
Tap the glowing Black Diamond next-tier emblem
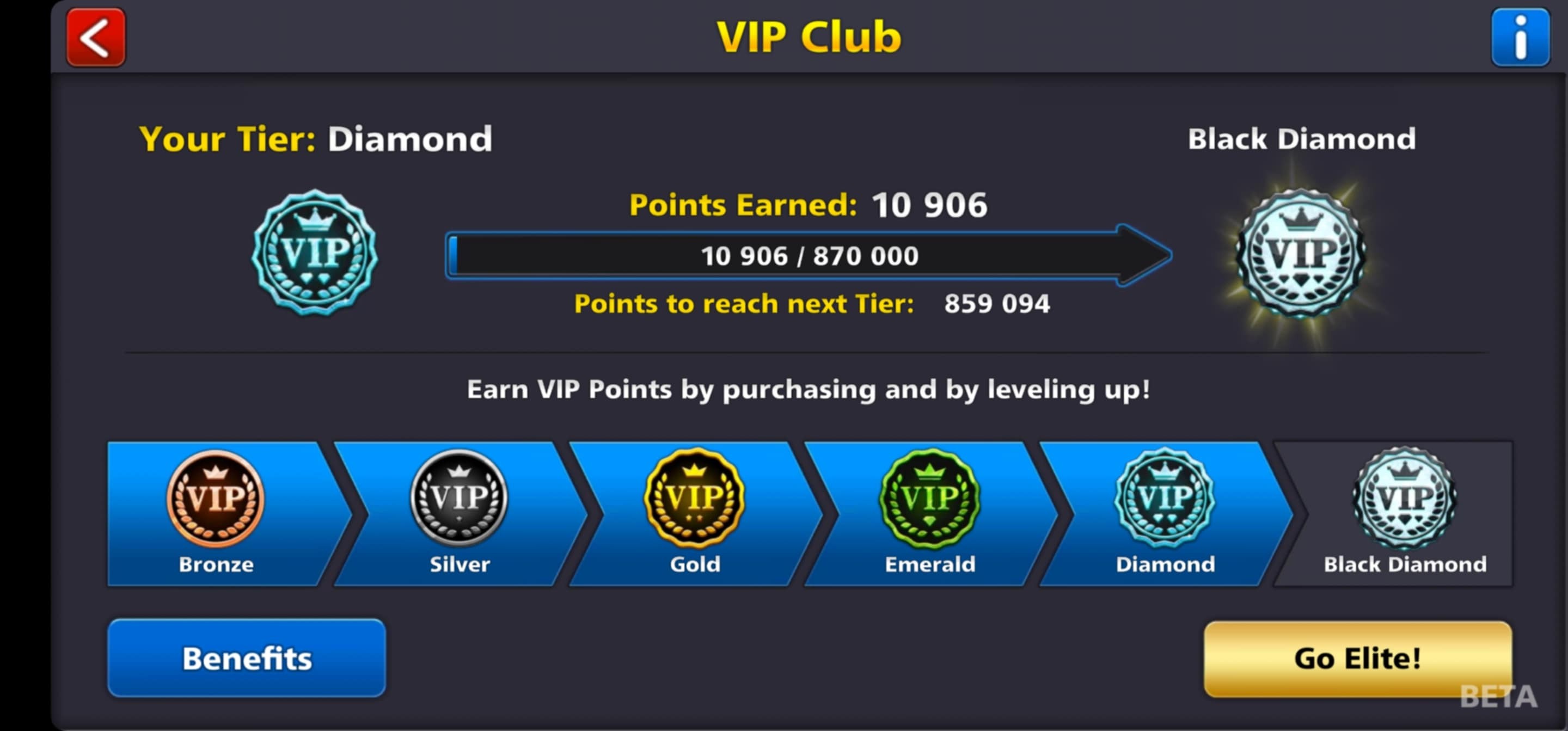point(1301,253)
